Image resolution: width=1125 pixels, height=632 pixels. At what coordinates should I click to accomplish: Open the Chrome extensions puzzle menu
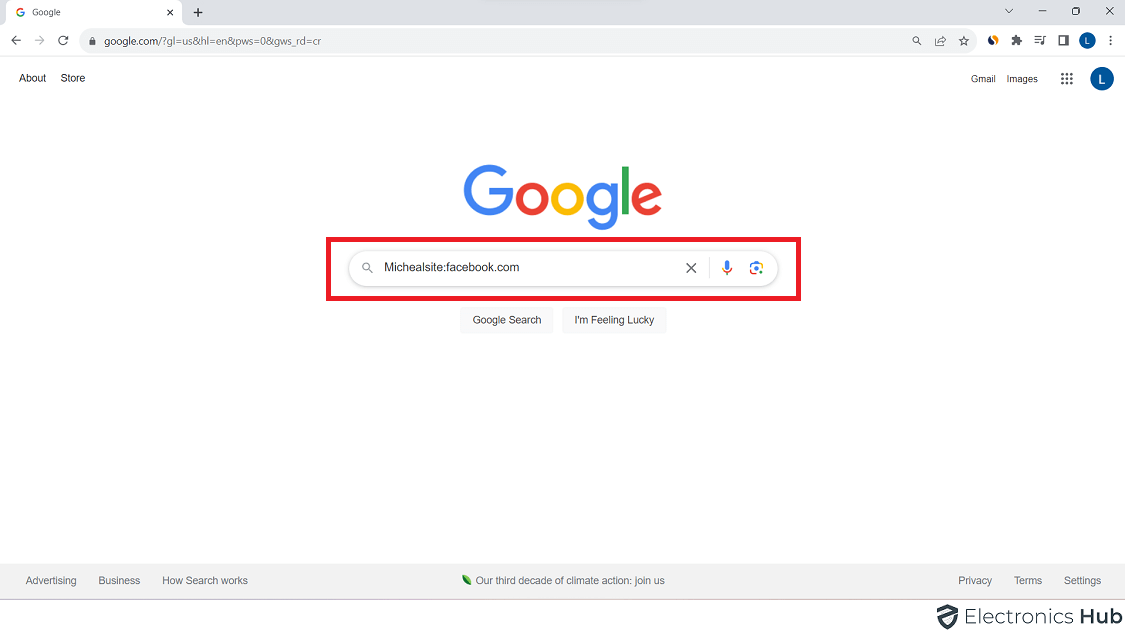(x=1017, y=41)
